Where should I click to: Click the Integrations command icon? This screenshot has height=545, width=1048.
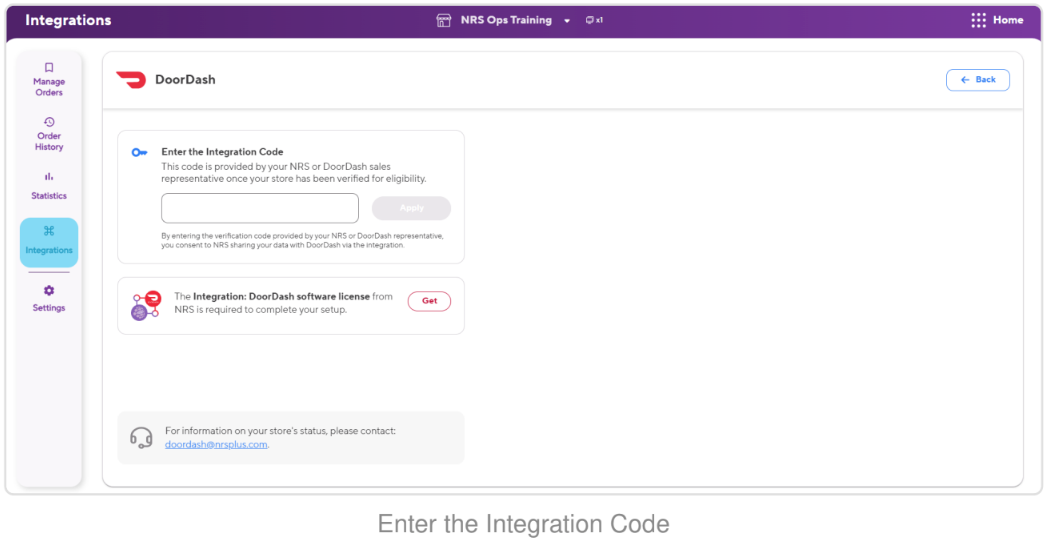tap(49, 231)
